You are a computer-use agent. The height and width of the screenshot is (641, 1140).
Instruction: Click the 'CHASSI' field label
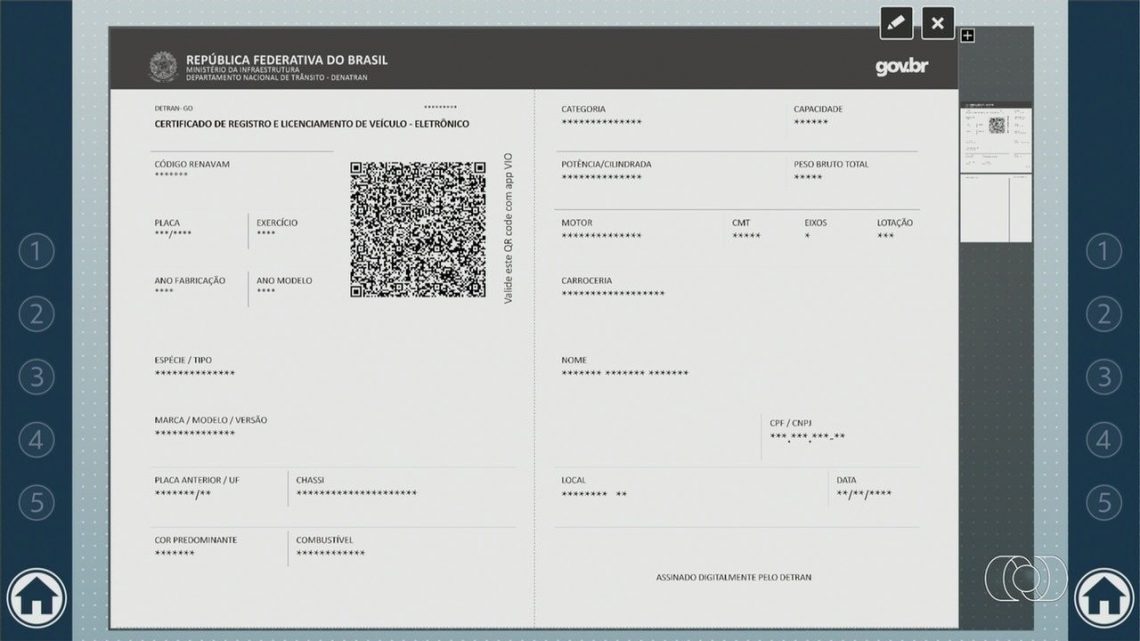point(310,480)
